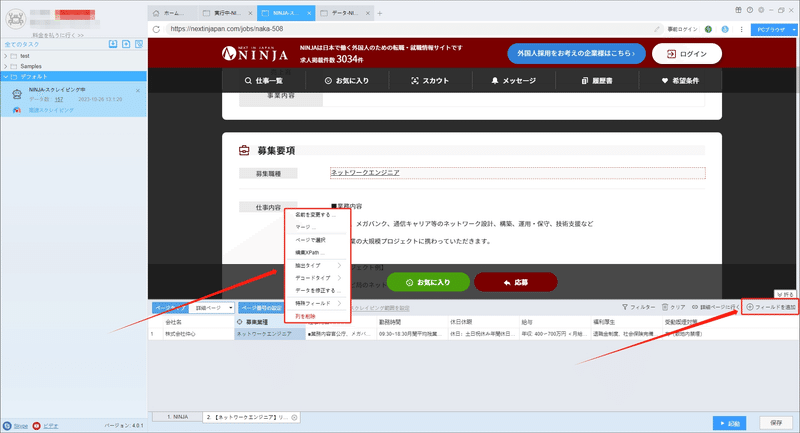Click the crab avatar profile icon

point(15,19)
